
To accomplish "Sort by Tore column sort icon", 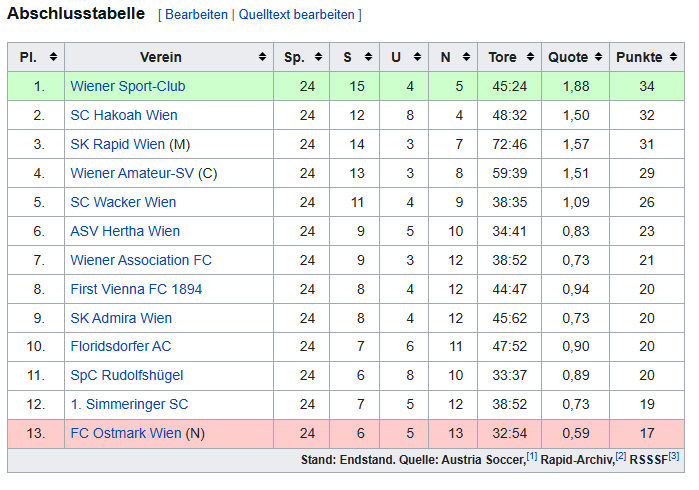I will (530, 57).
